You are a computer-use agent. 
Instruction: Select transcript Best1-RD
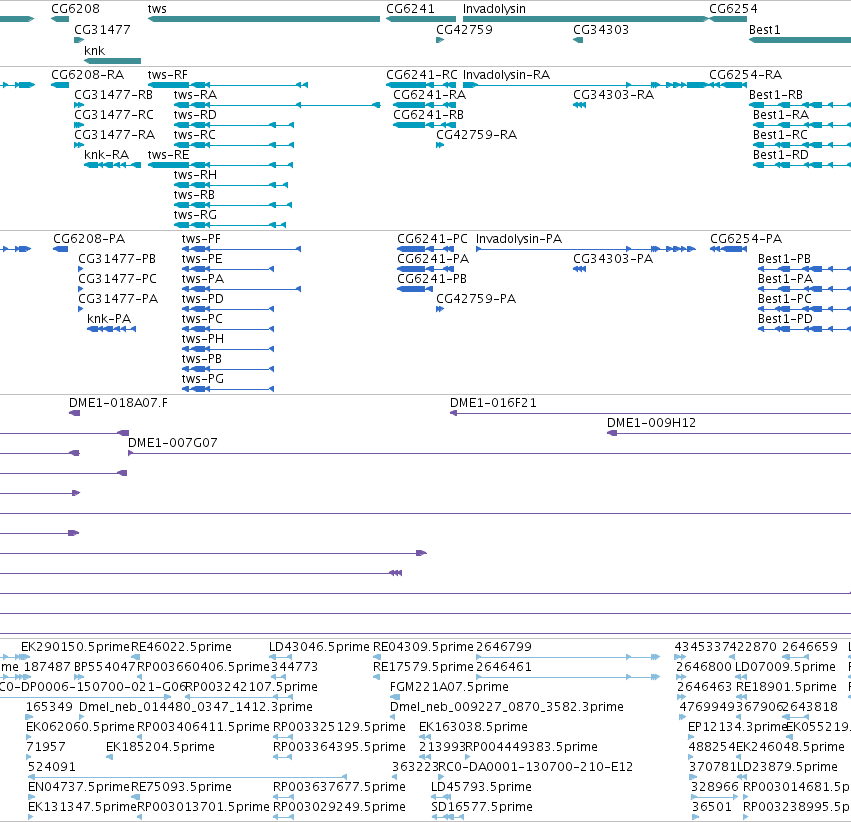coord(802,165)
